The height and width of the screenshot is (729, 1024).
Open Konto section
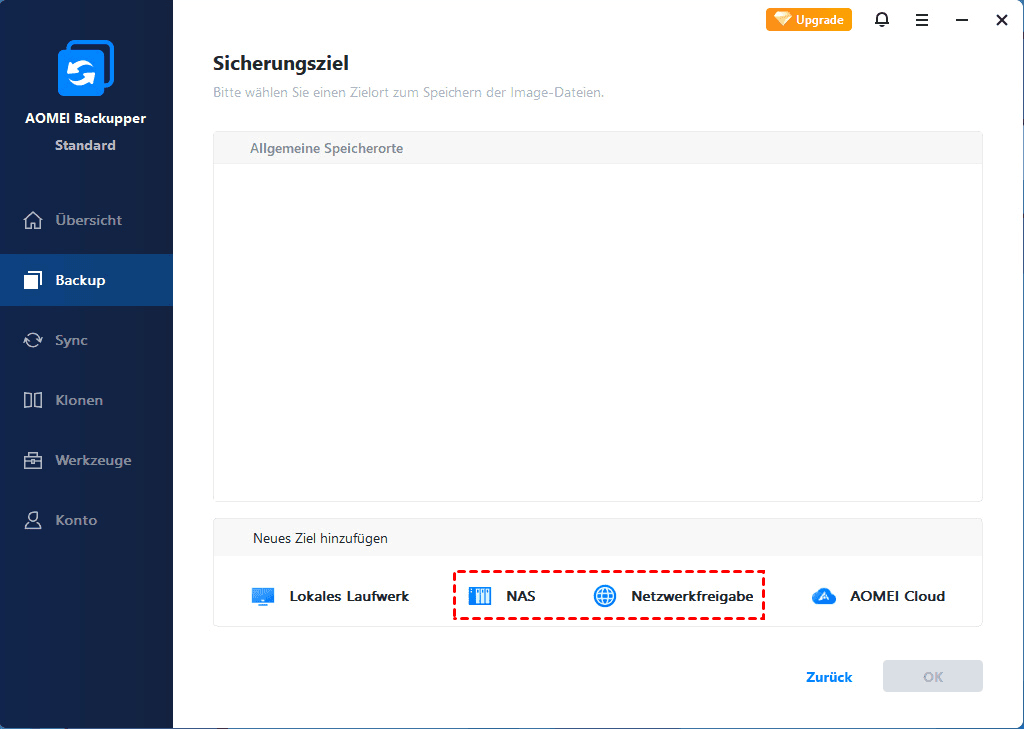(x=86, y=520)
